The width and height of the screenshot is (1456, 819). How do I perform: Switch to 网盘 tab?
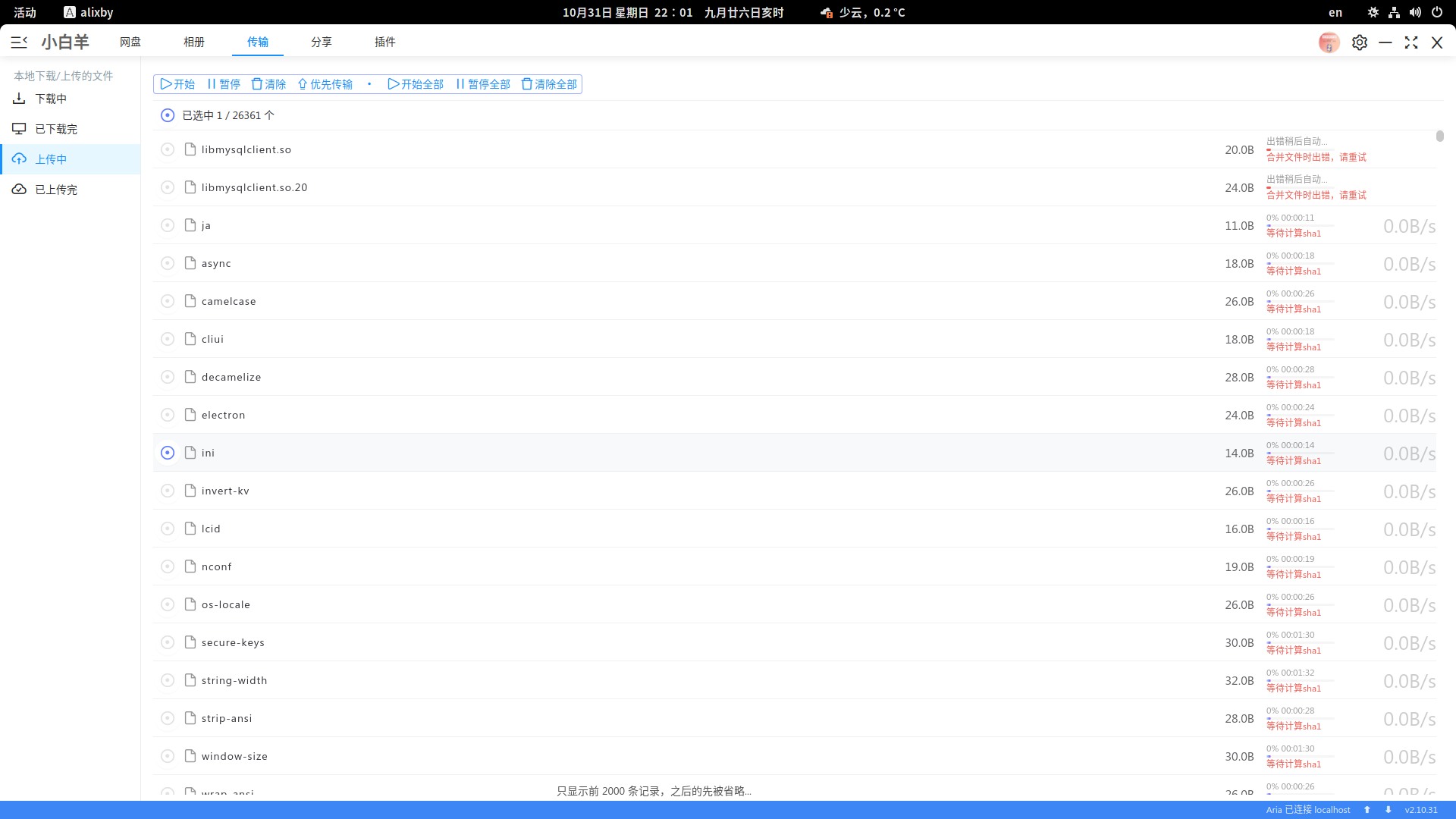coord(130,42)
